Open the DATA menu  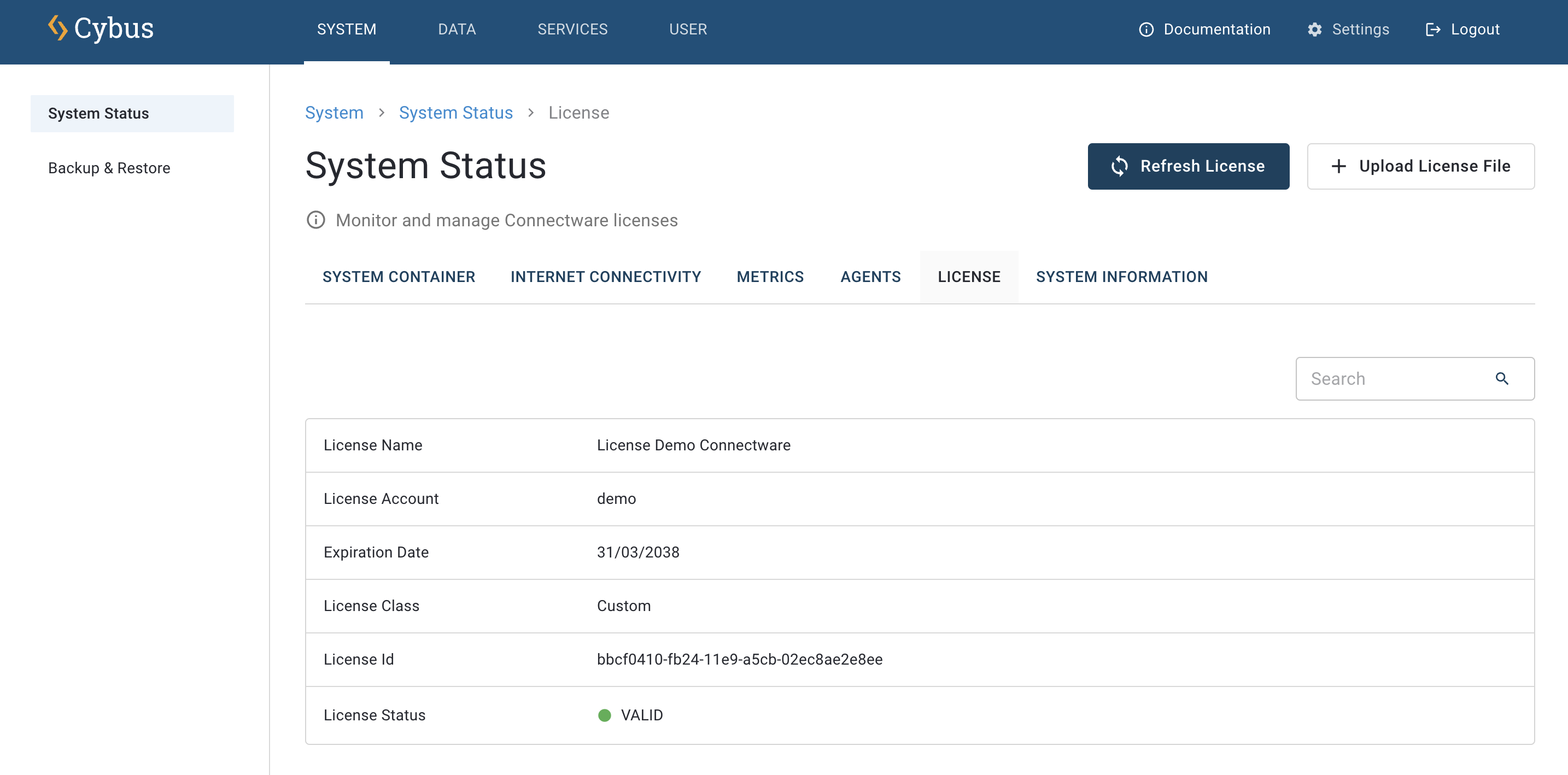[457, 29]
